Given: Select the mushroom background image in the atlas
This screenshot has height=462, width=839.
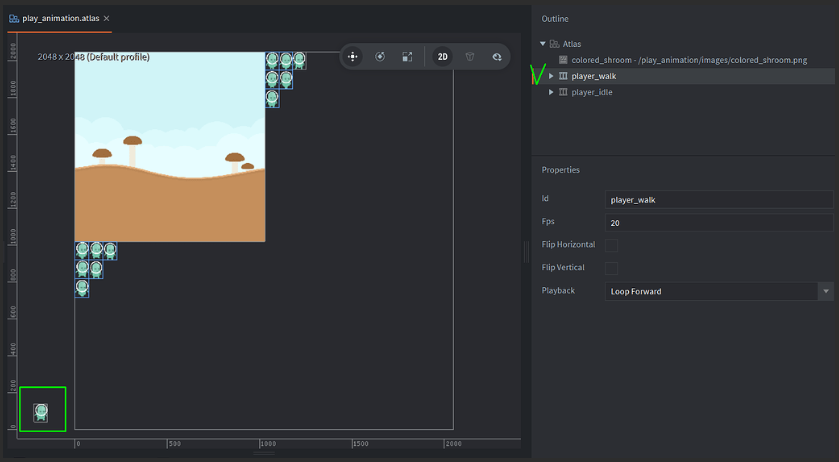Looking at the screenshot, I should (170, 147).
